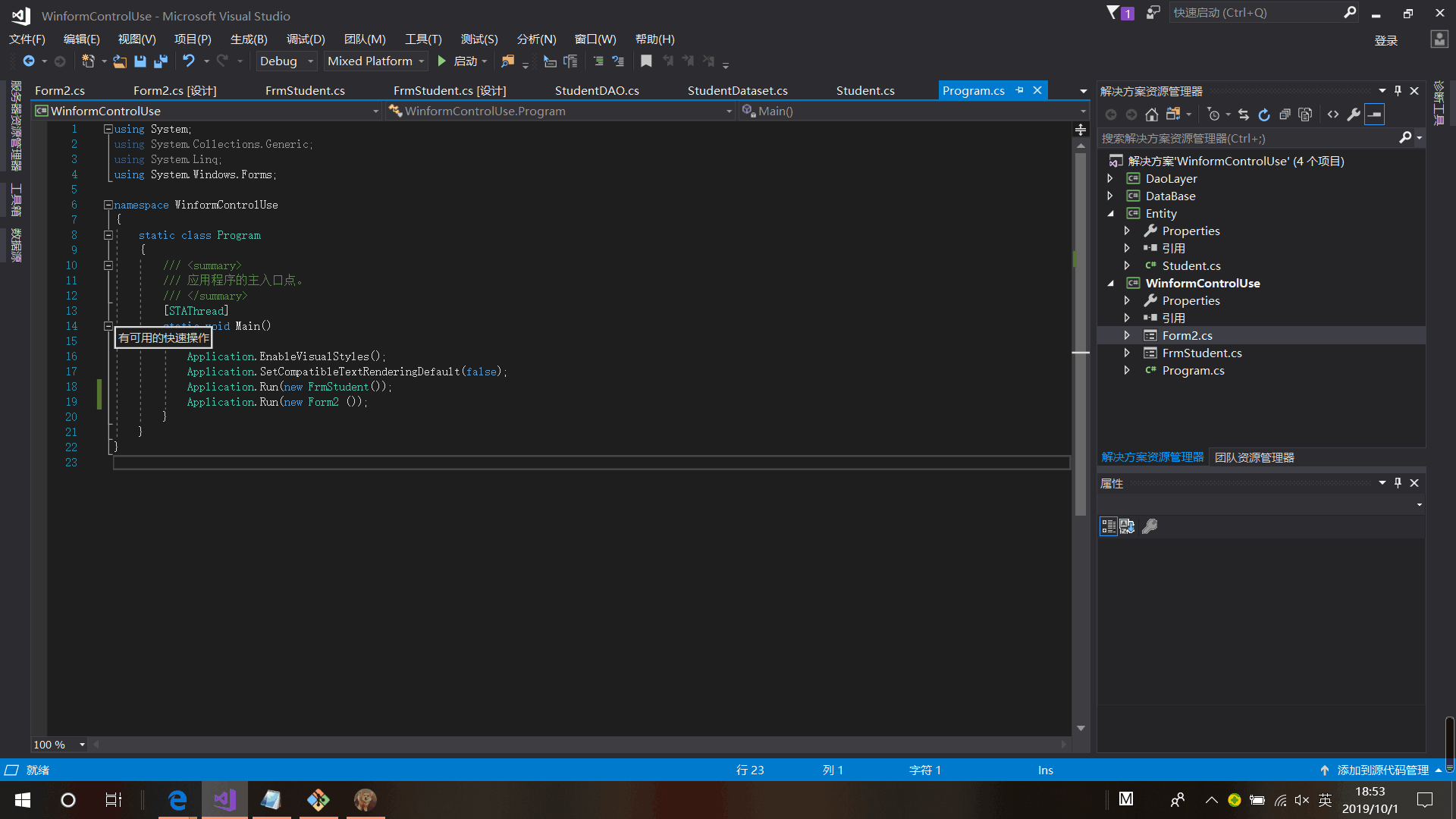Click View Code icon in Solution Explorer
The image size is (1456, 819).
pos(1333,115)
